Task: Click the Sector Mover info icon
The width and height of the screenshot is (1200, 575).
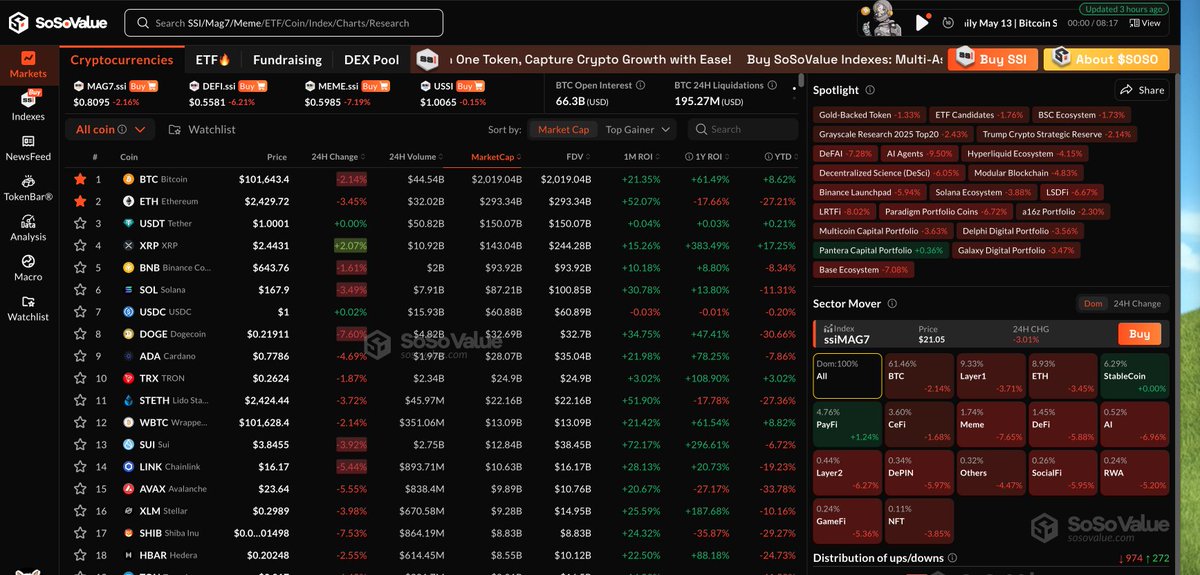Action: coord(892,304)
